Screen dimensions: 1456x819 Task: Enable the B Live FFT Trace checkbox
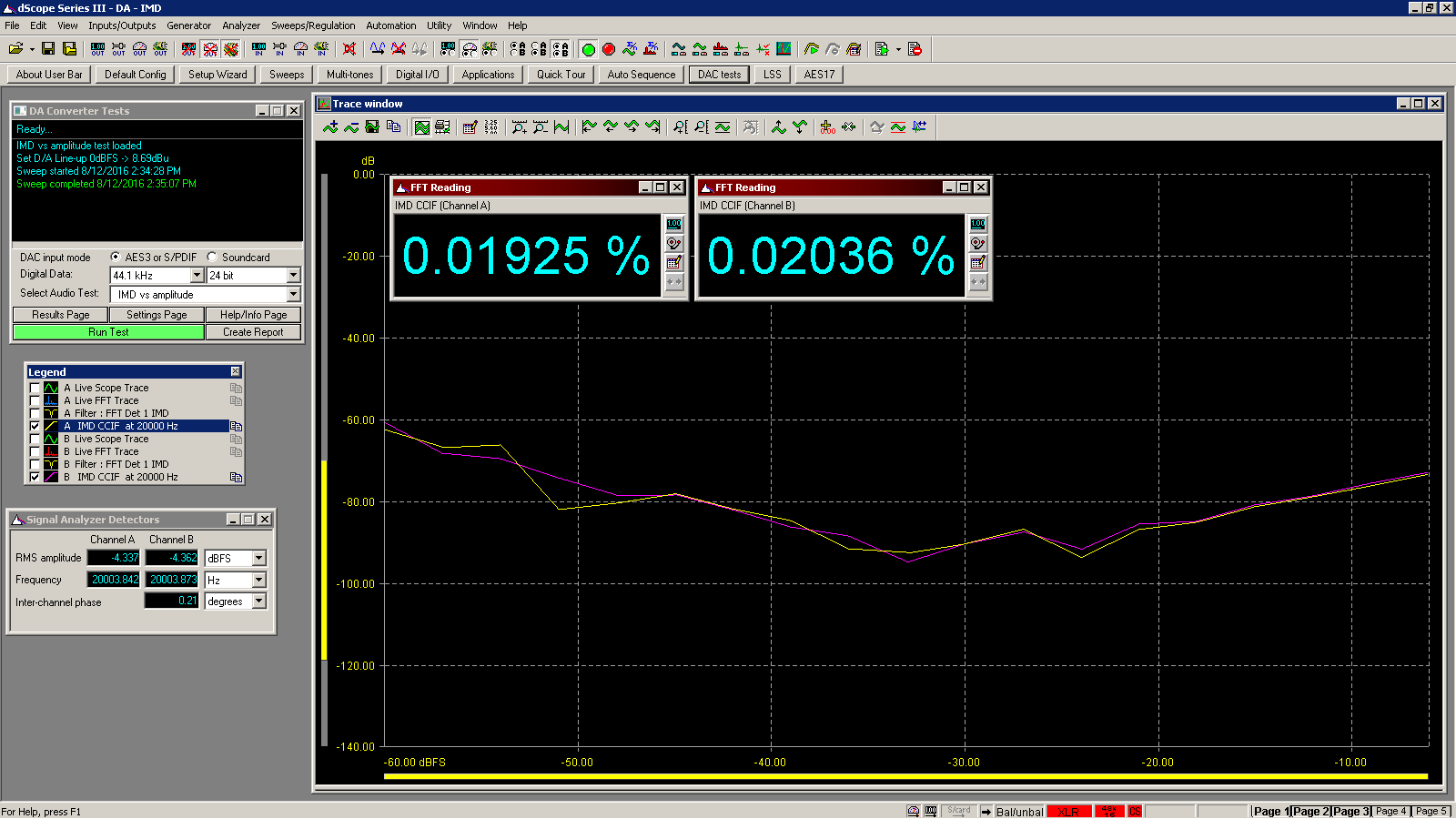(35, 451)
